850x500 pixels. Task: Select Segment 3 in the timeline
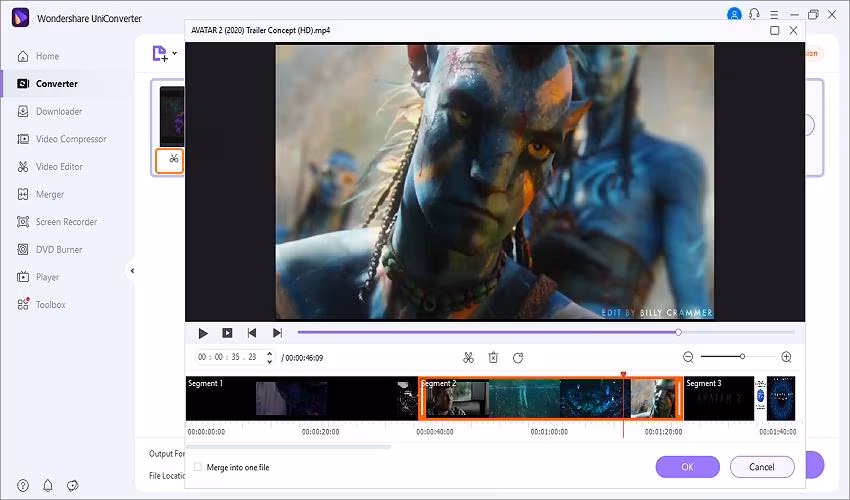click(x=719, y=399)
